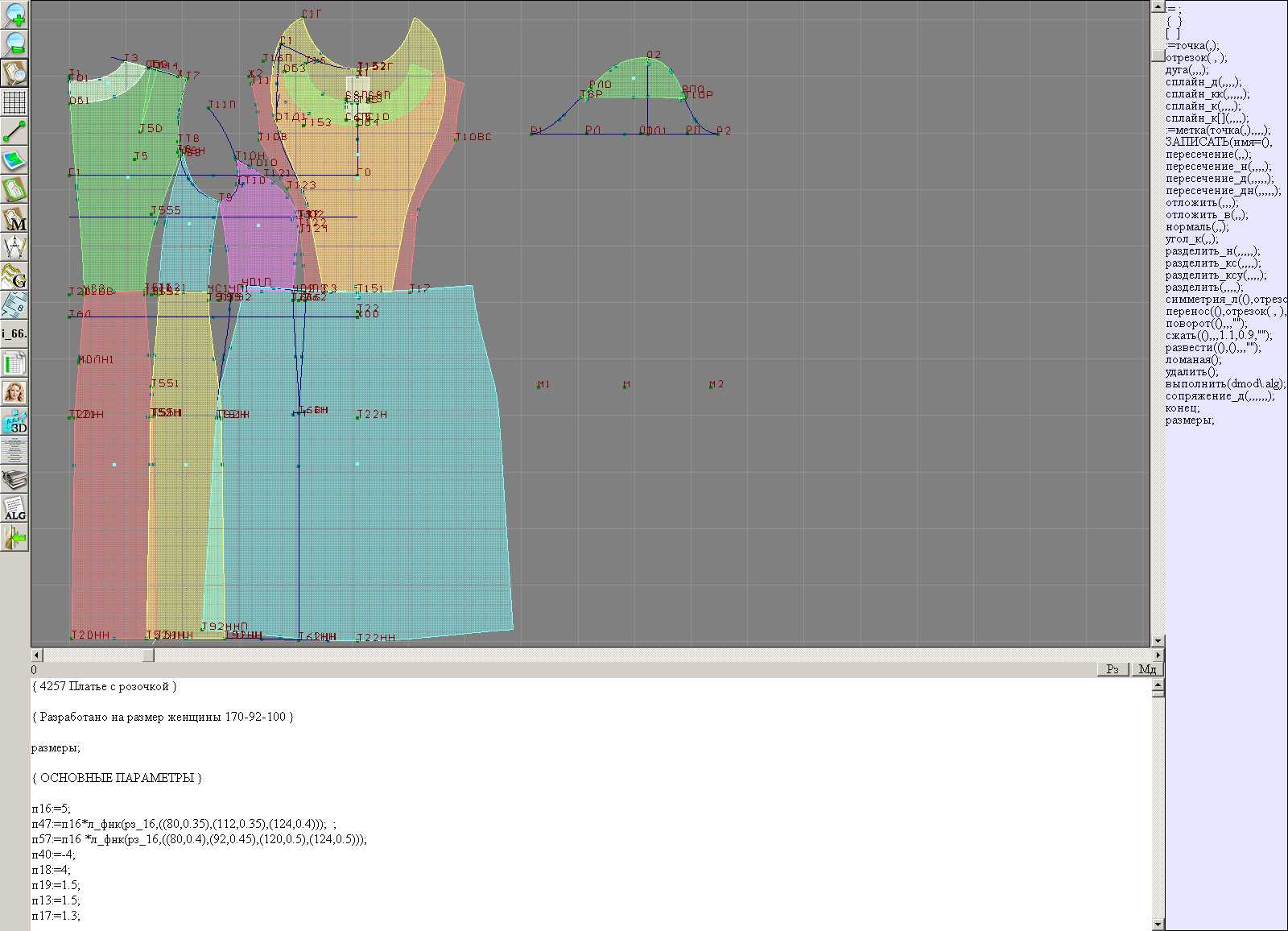The height and width of the screenshot is (931, 1288).
Task: Click the zoom in magnifier icon
Action: [14, 14]
